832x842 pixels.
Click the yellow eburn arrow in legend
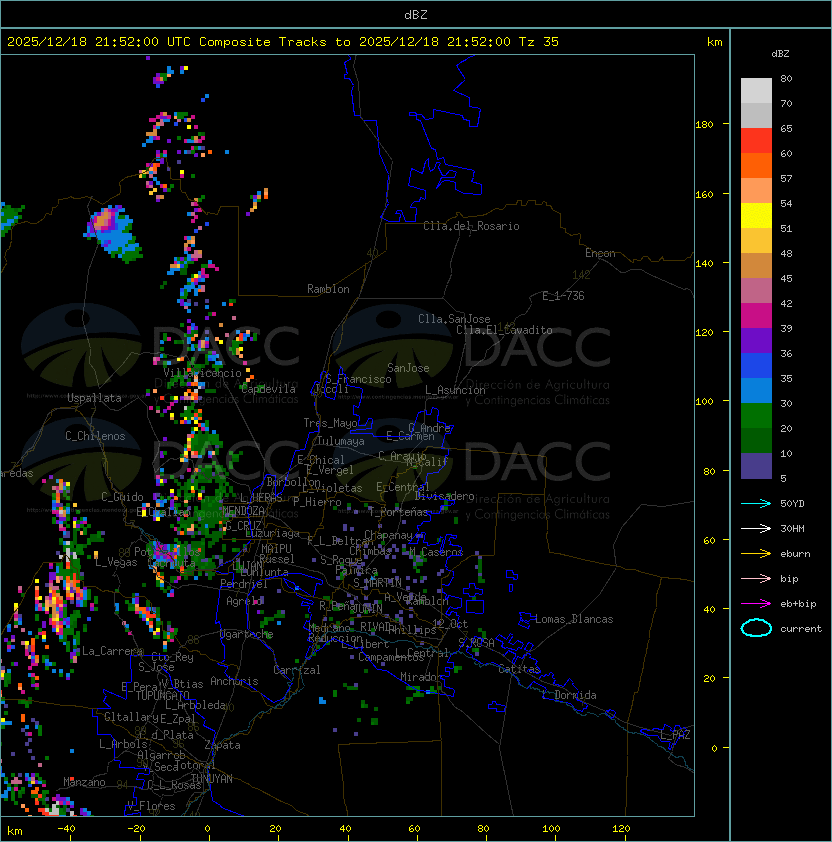tap(756, 554)
